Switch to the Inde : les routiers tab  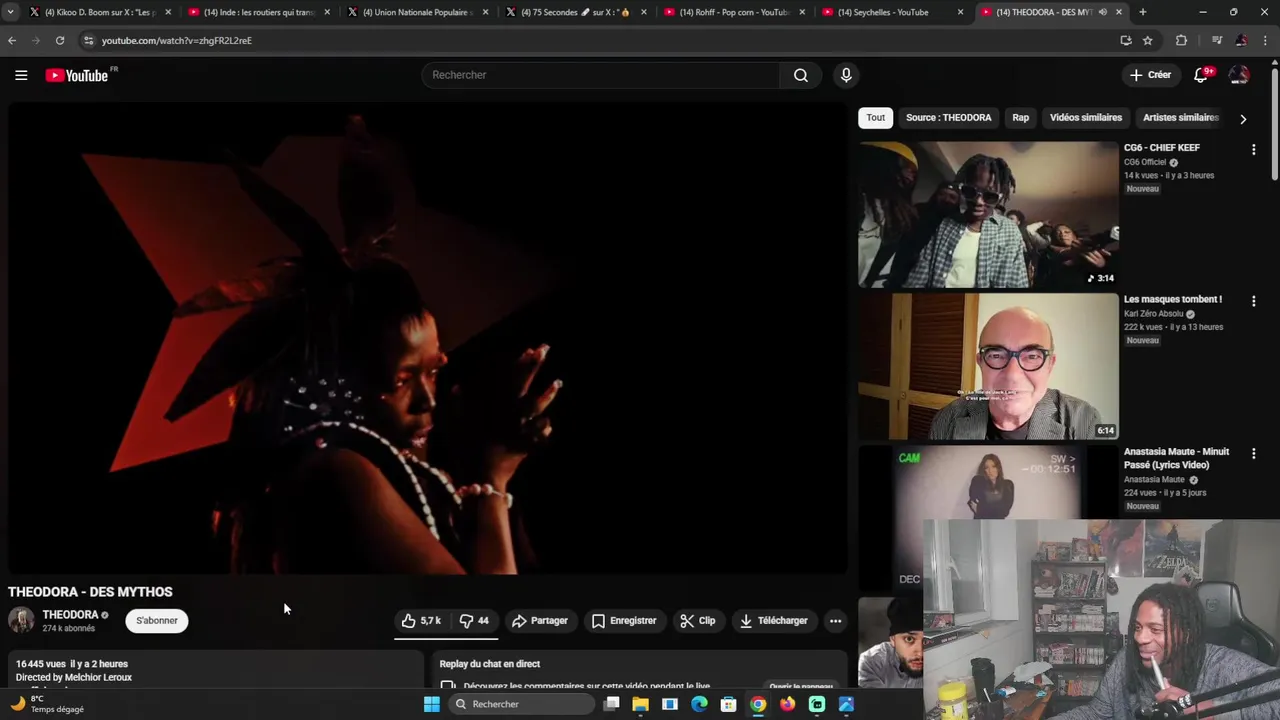[258, 12]
